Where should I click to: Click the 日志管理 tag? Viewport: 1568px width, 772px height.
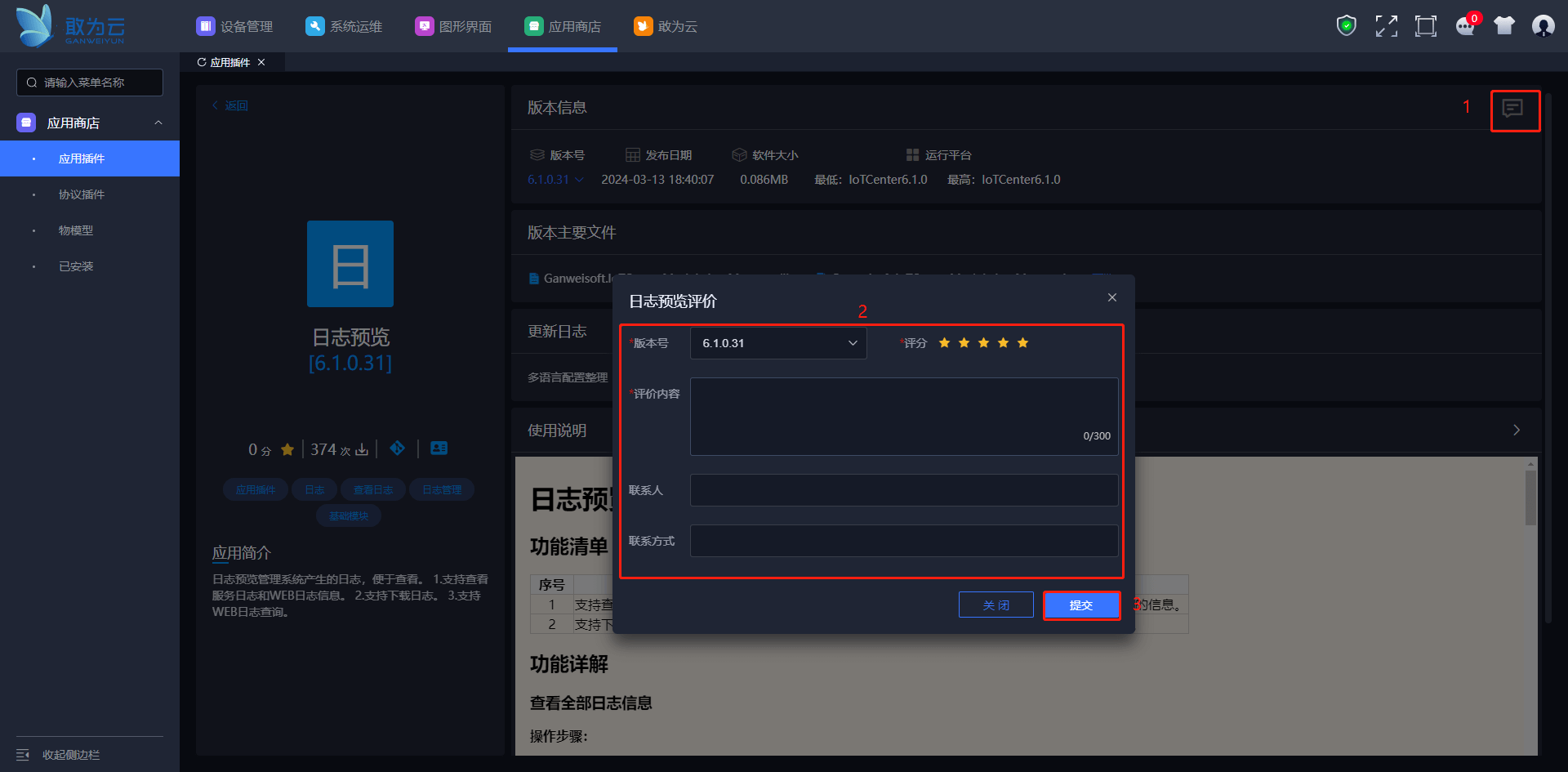tap(442, 489)
